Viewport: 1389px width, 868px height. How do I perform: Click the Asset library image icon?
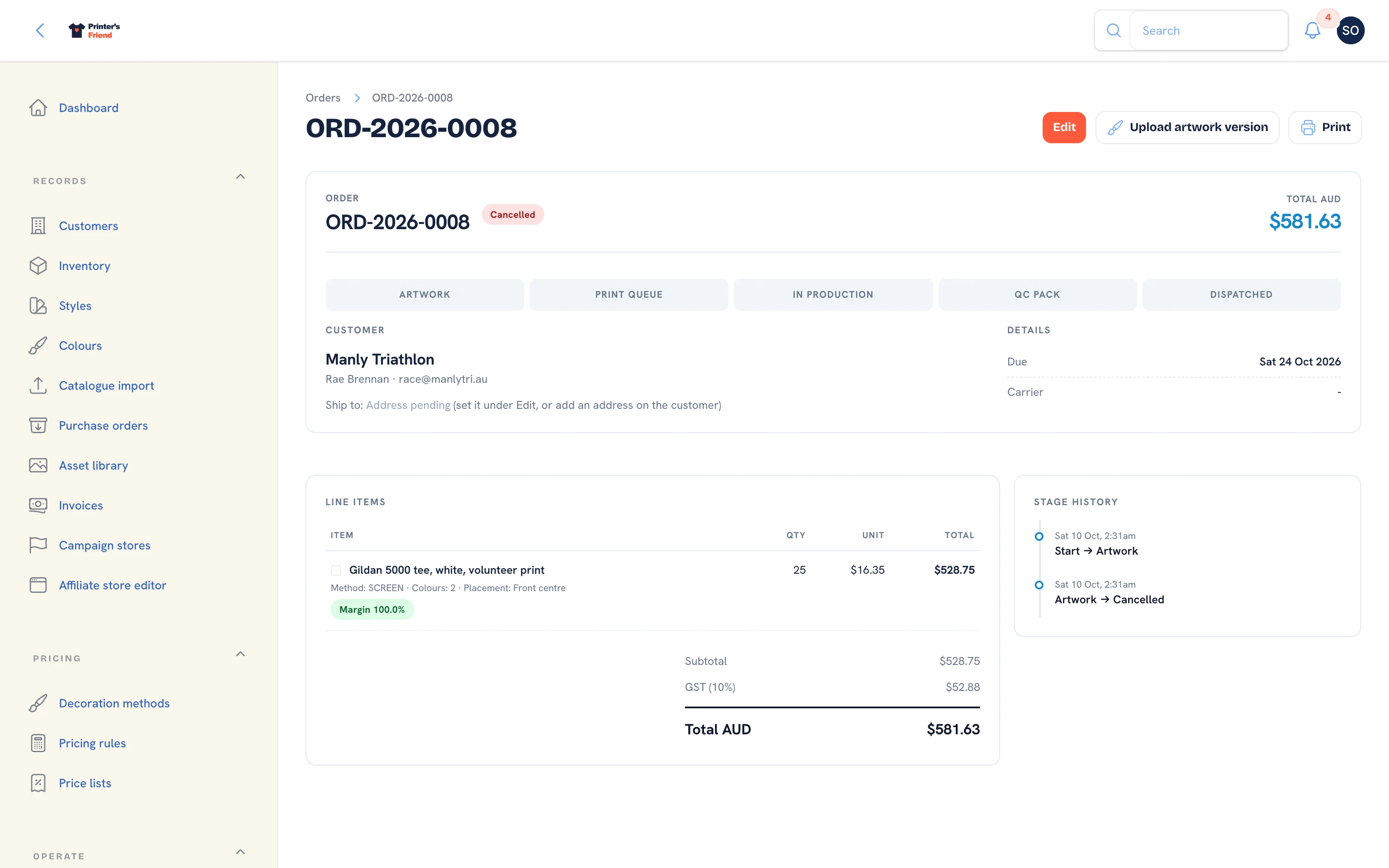pyautogui.click(x=38, y=465)
